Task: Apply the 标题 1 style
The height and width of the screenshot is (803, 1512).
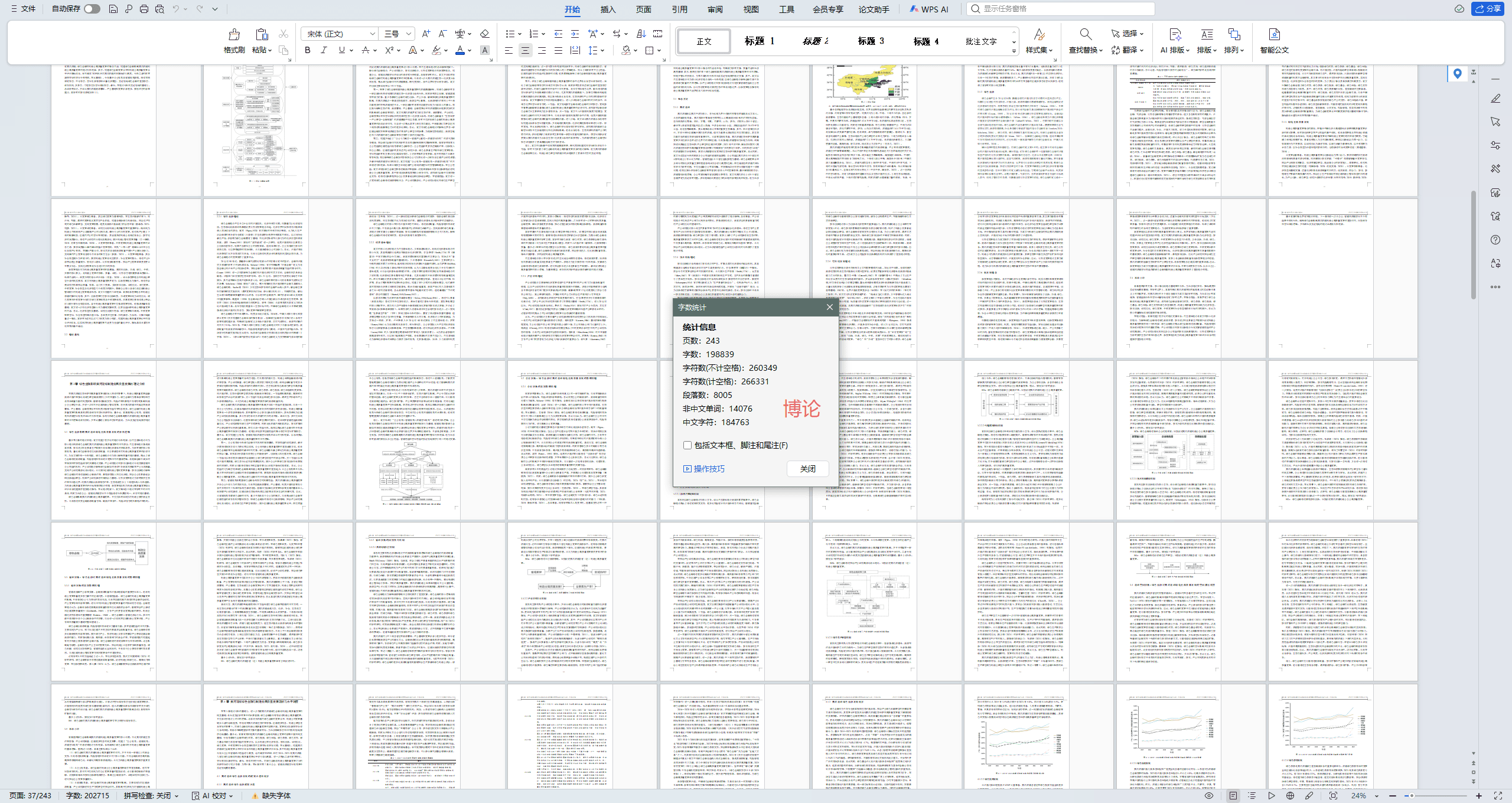Action: [759, 41]
